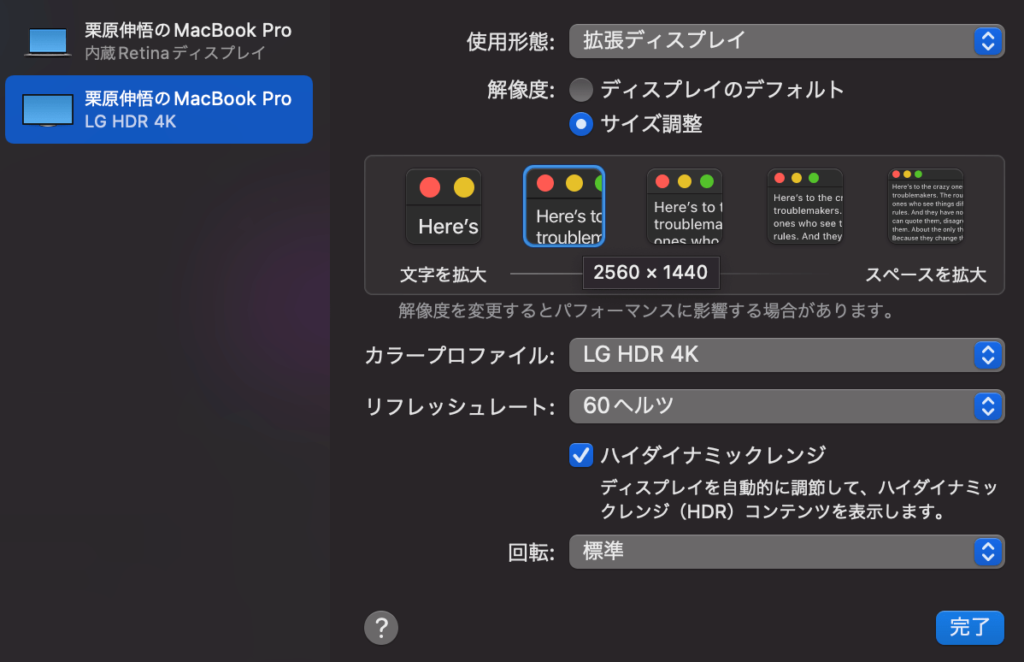Click the monitor icon of LG HDR 4K

48,110
